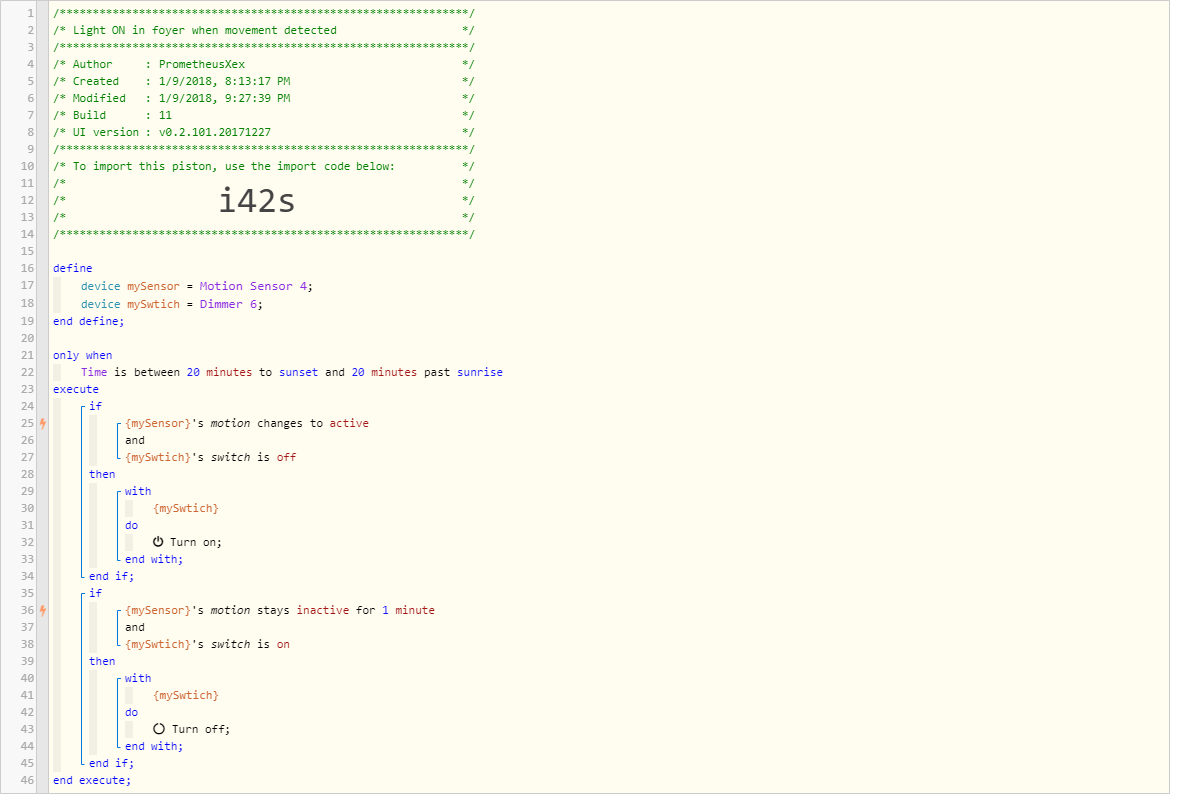Viewport: 1178px width, 802px height.
Task: Click line number 46 in the gutter
Action: point(27,781)
